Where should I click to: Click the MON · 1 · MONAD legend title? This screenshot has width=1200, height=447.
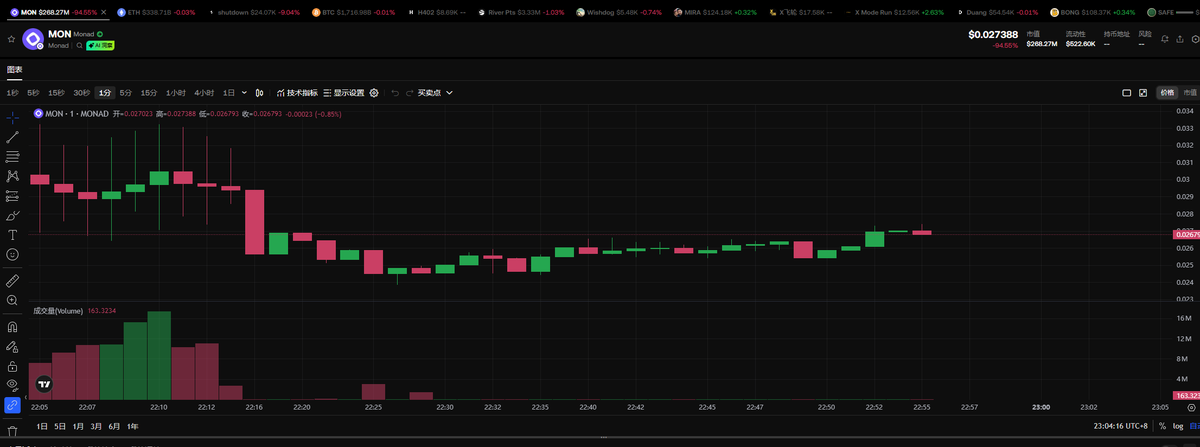point(76,114)
